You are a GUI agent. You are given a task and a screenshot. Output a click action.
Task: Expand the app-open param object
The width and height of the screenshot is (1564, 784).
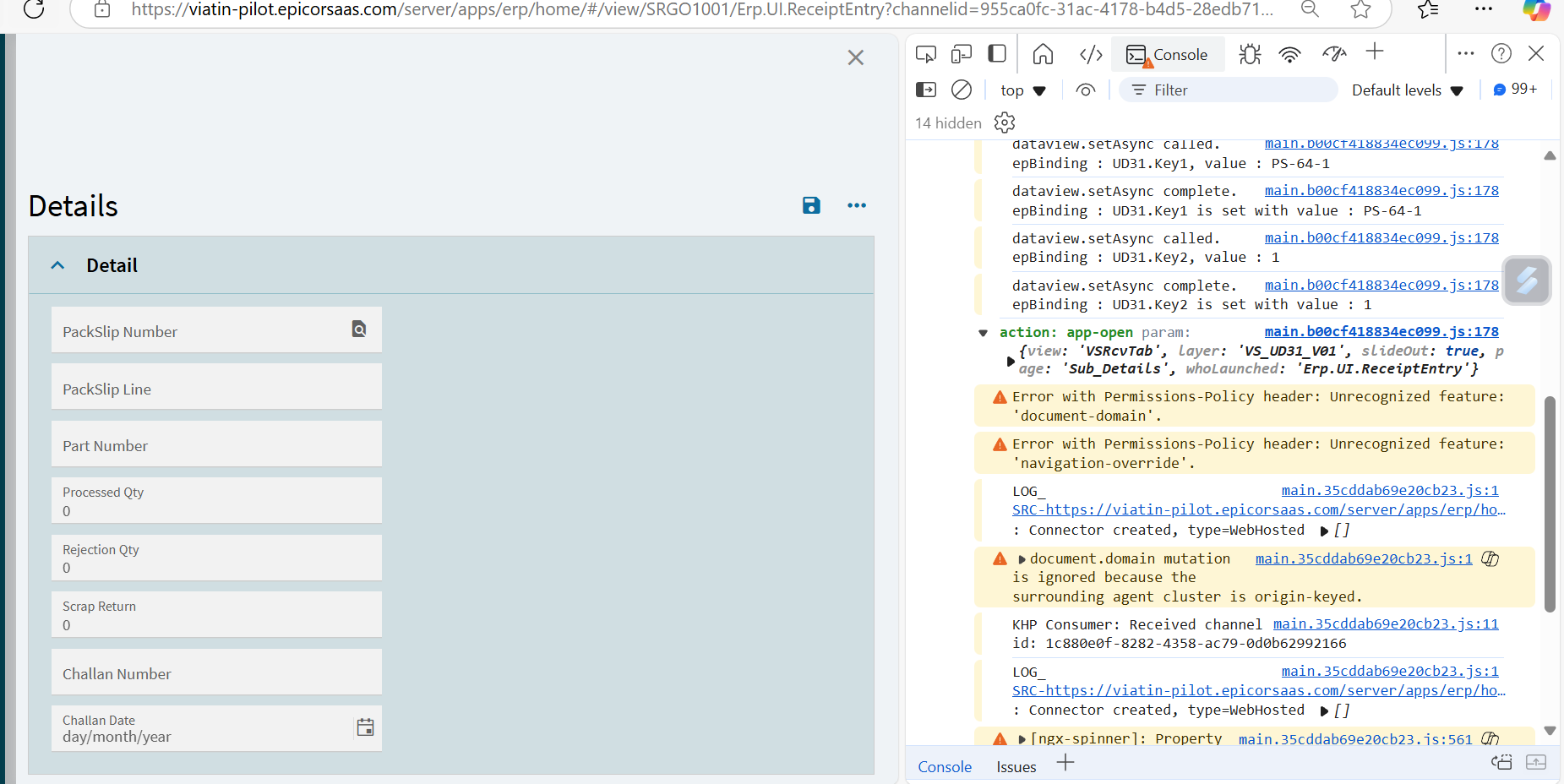[x=1011, y=361]
